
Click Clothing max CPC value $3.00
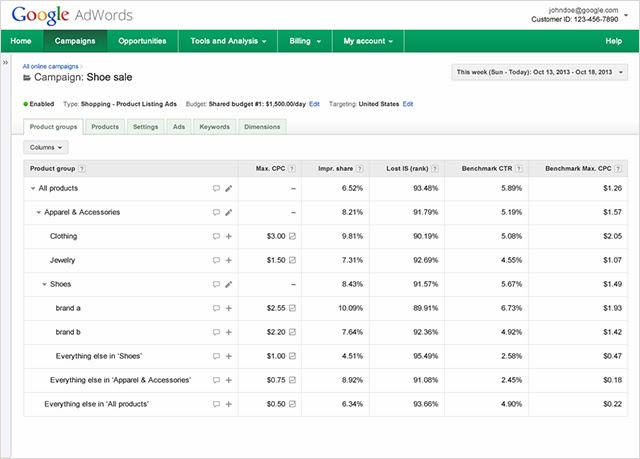[276, 236]
